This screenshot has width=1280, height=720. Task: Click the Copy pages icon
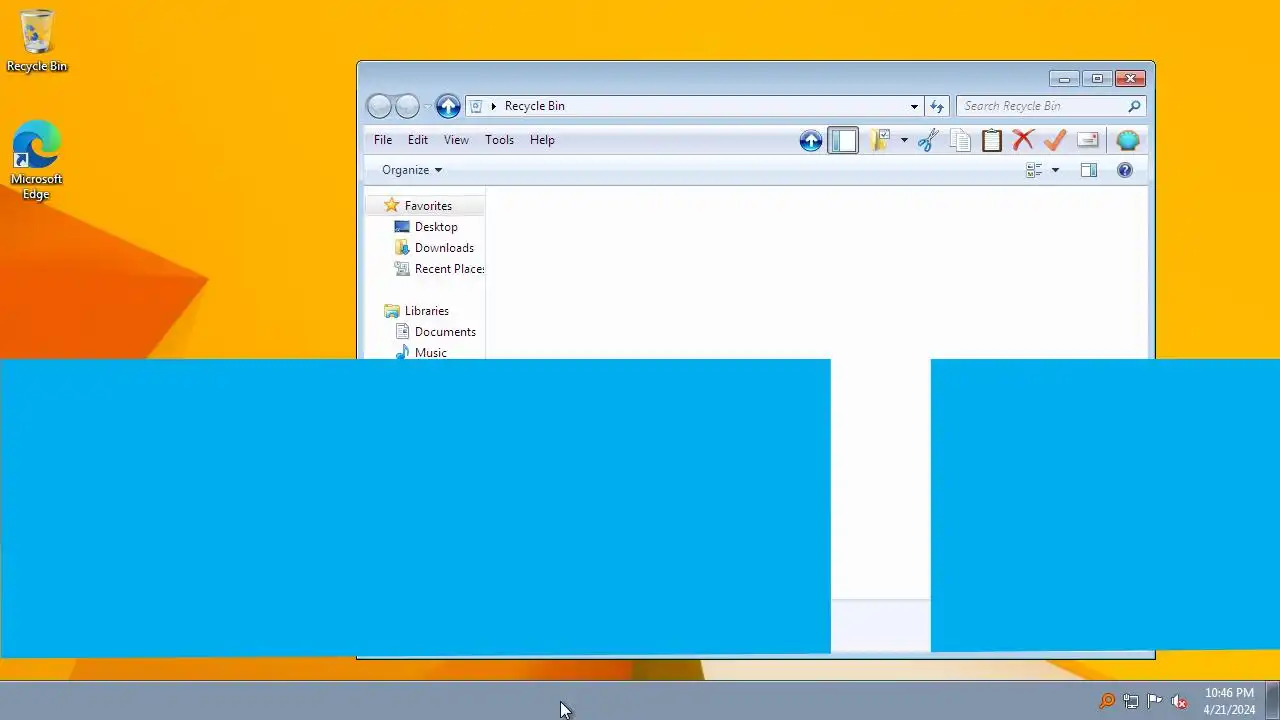tap(960, 141)
